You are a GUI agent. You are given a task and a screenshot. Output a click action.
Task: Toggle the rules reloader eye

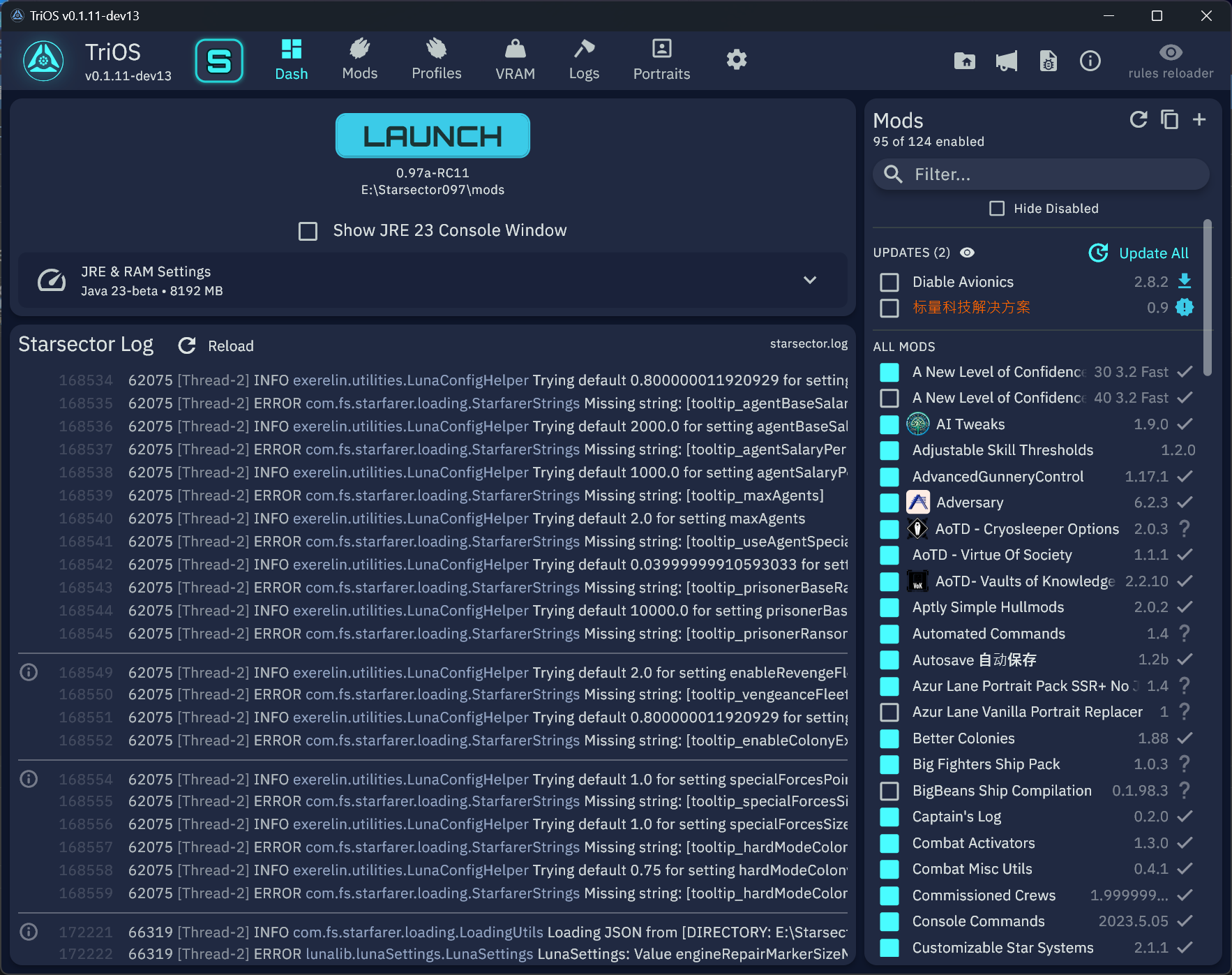[1171, 53]
